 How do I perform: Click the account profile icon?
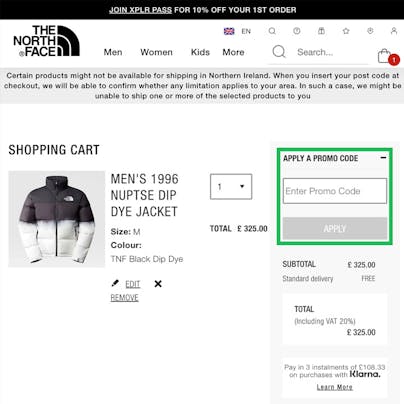click(394, 31)
